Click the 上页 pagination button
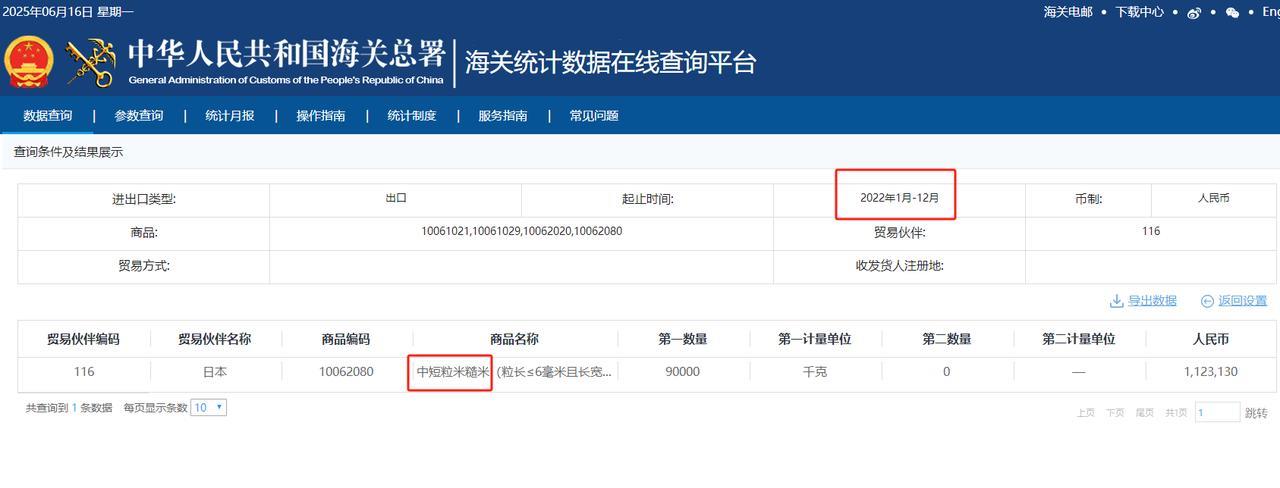This screenshot has width=1280, height=488. point(1085,413)
